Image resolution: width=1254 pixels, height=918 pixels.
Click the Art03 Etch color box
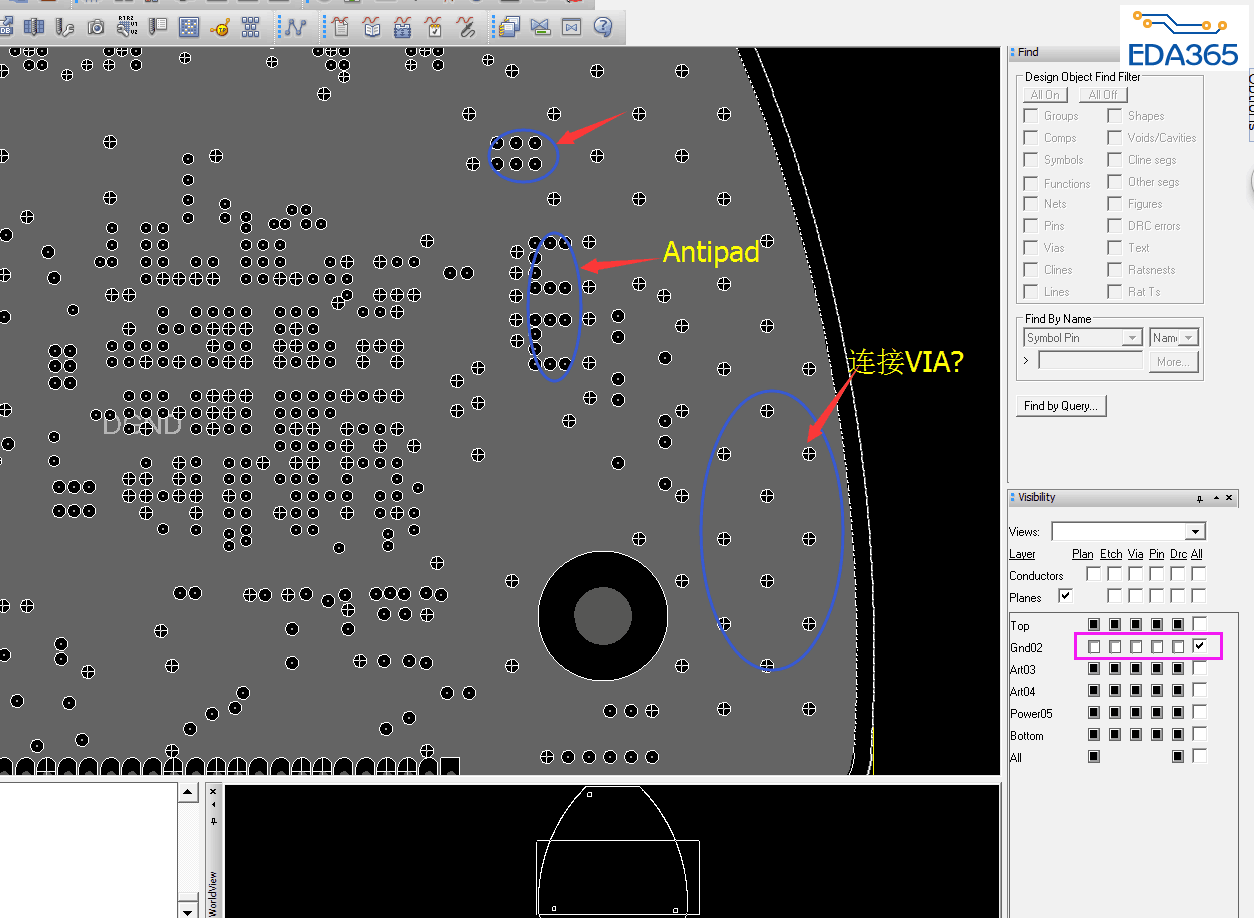[1115, 669]
